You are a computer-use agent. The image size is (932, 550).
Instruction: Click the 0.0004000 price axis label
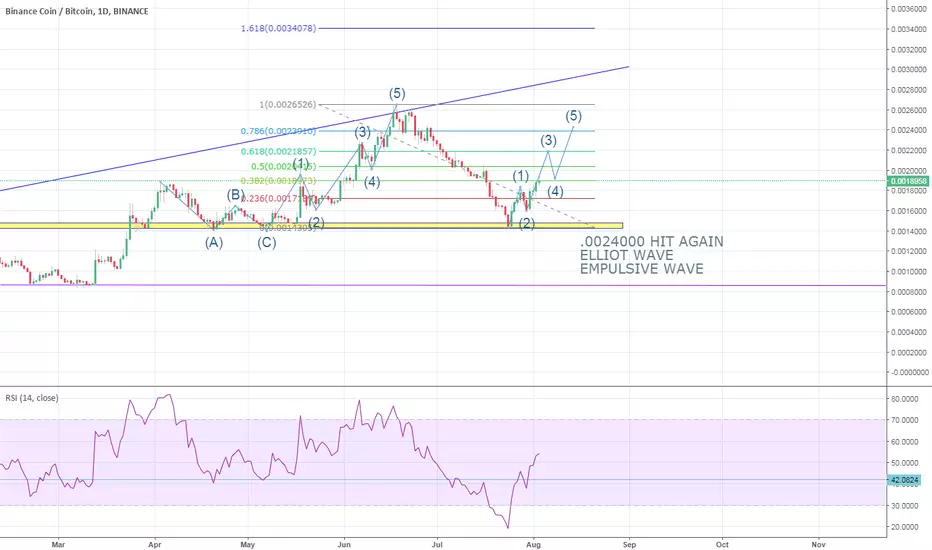[908, 332]
